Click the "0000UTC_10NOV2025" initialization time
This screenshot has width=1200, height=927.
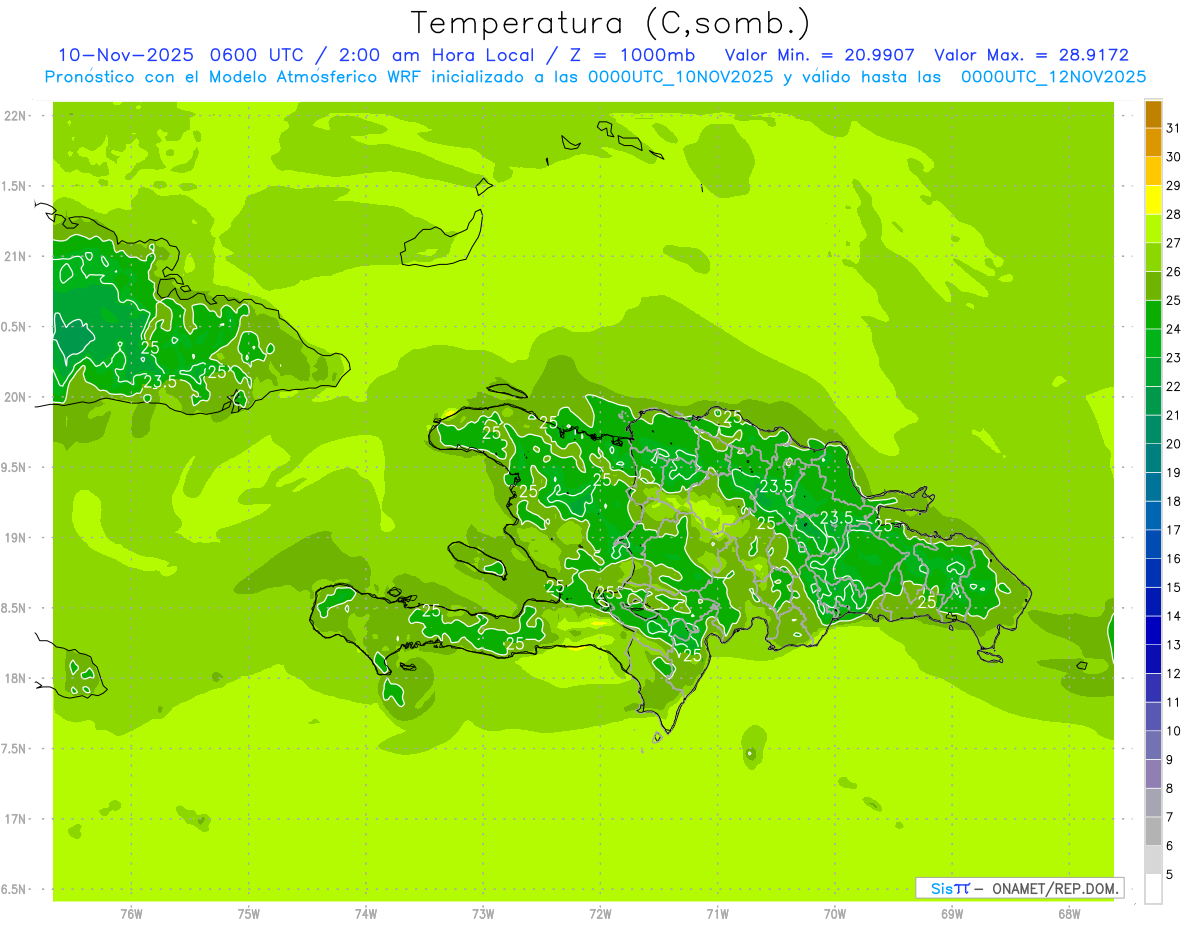click(681, 76)
